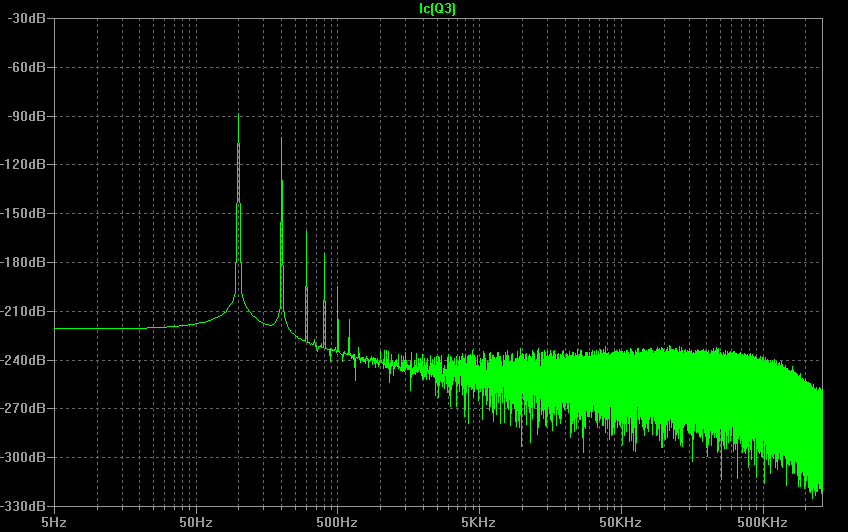
Task: Click the -210dB axis label
Action: point(23,311)
